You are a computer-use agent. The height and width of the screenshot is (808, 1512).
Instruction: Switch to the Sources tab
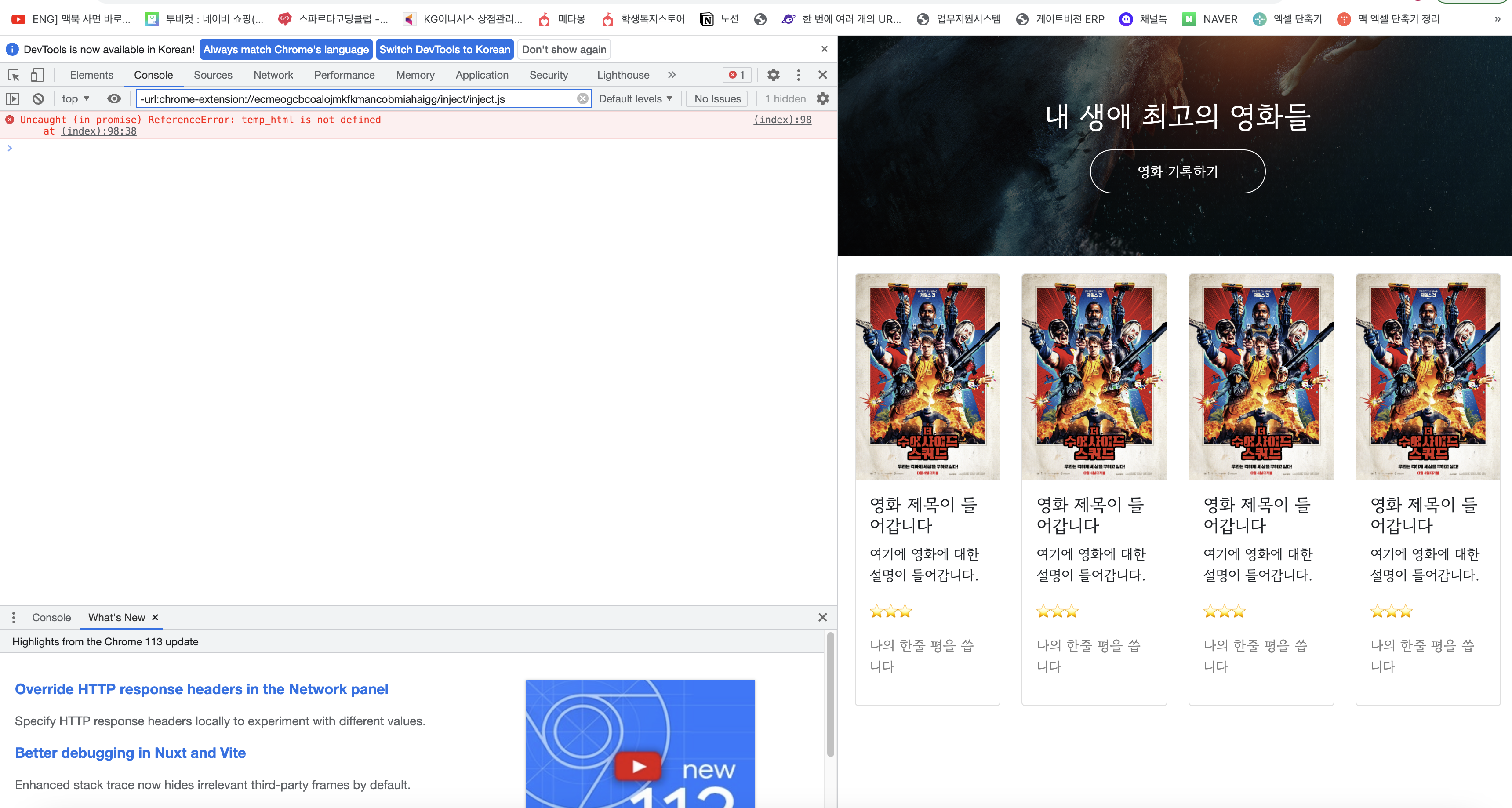pos(213,75)
